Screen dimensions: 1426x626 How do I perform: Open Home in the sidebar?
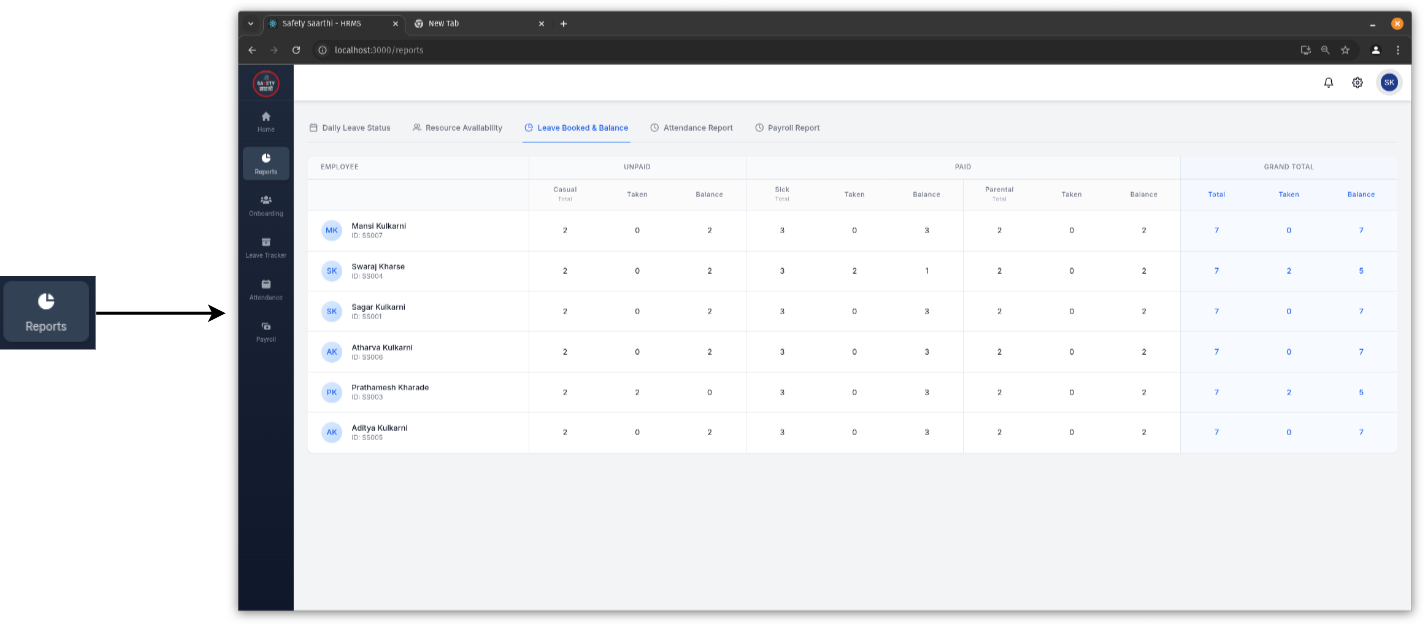click(x=266, y=121)
